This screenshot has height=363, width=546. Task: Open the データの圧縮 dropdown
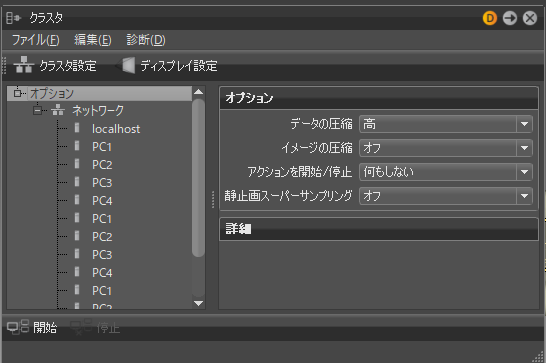click(446, 124)
